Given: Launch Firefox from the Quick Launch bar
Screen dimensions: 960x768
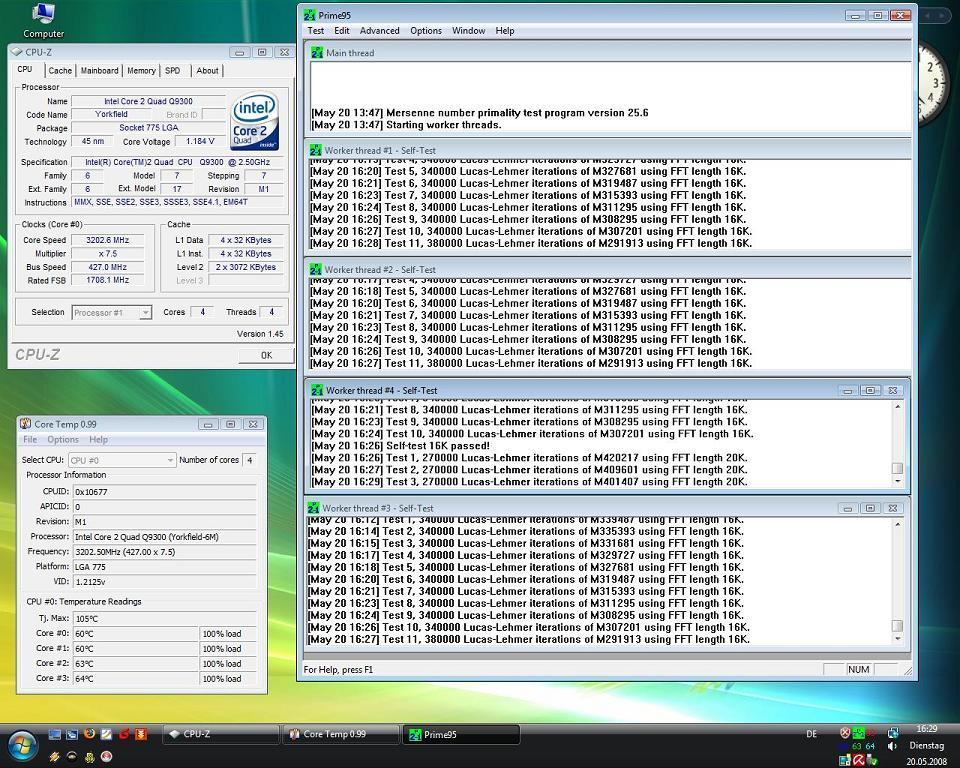Looking at the screenshot, I should click(x=89, y=734).
